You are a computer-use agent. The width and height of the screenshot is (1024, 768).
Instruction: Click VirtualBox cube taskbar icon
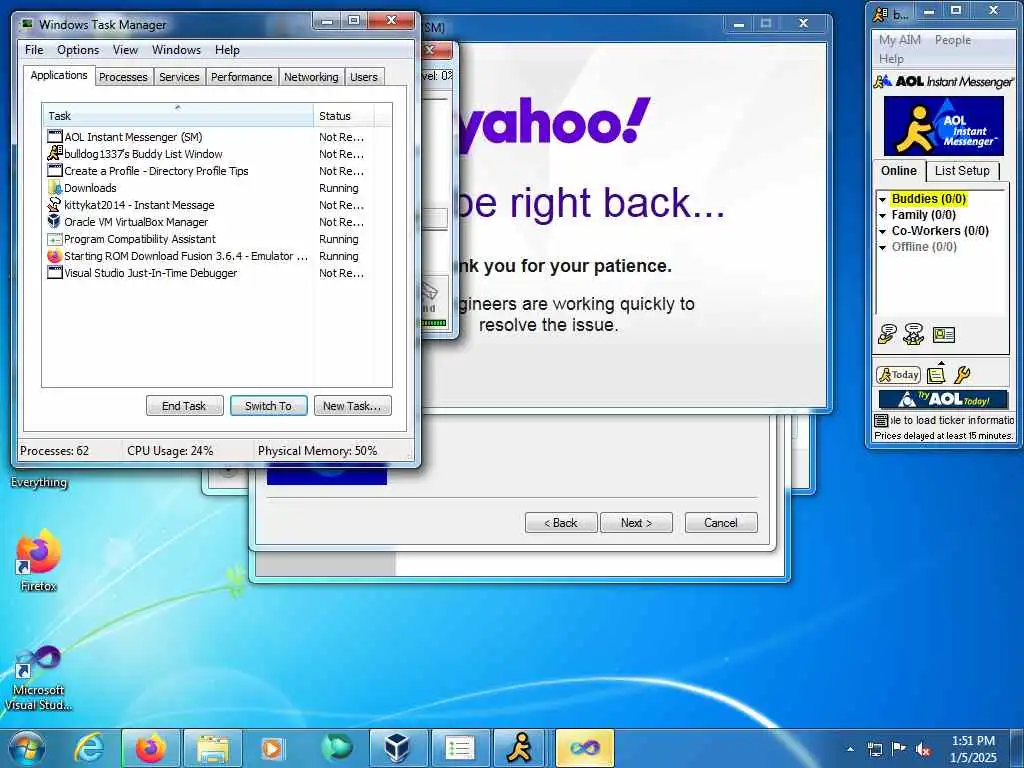[x=398, y=748]
